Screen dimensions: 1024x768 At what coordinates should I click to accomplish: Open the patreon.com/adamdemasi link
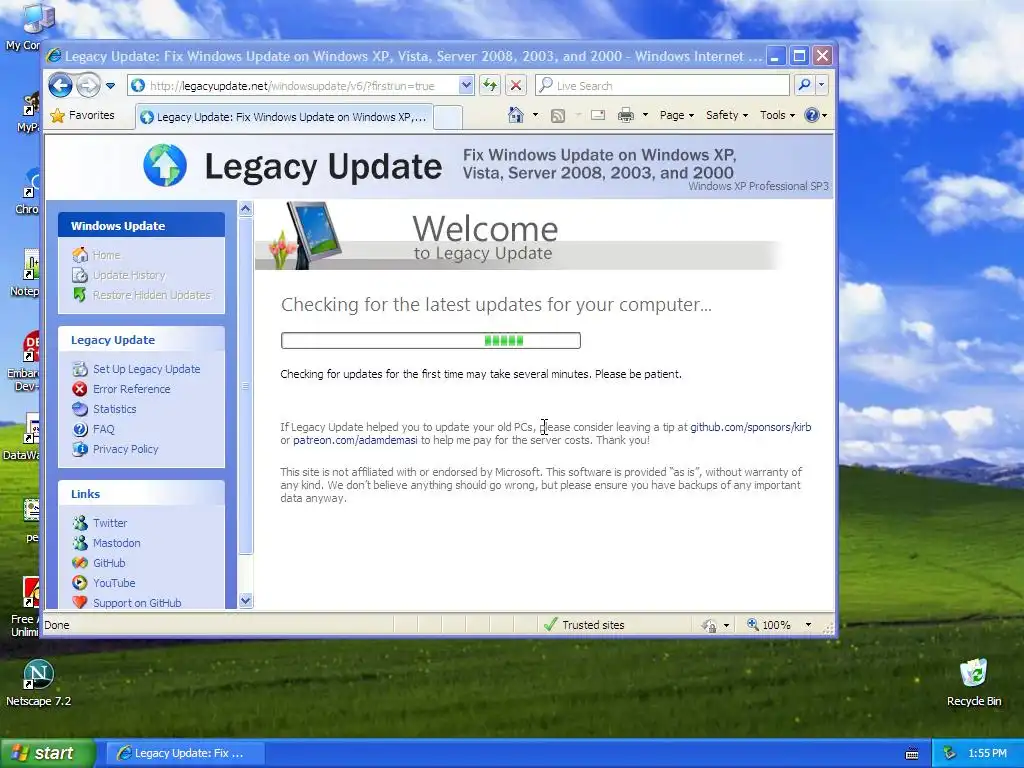[x=355, y=440]
